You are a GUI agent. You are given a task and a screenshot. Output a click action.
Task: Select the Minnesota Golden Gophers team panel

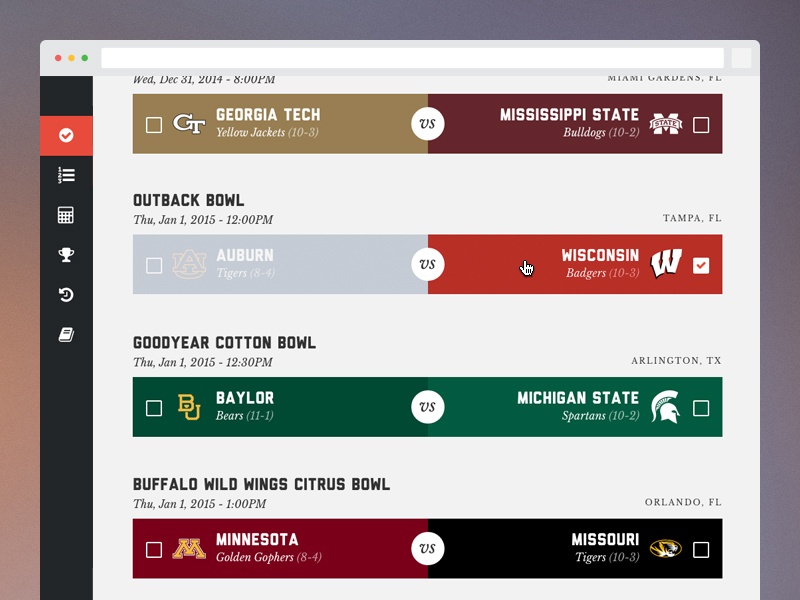coord(280,548)
